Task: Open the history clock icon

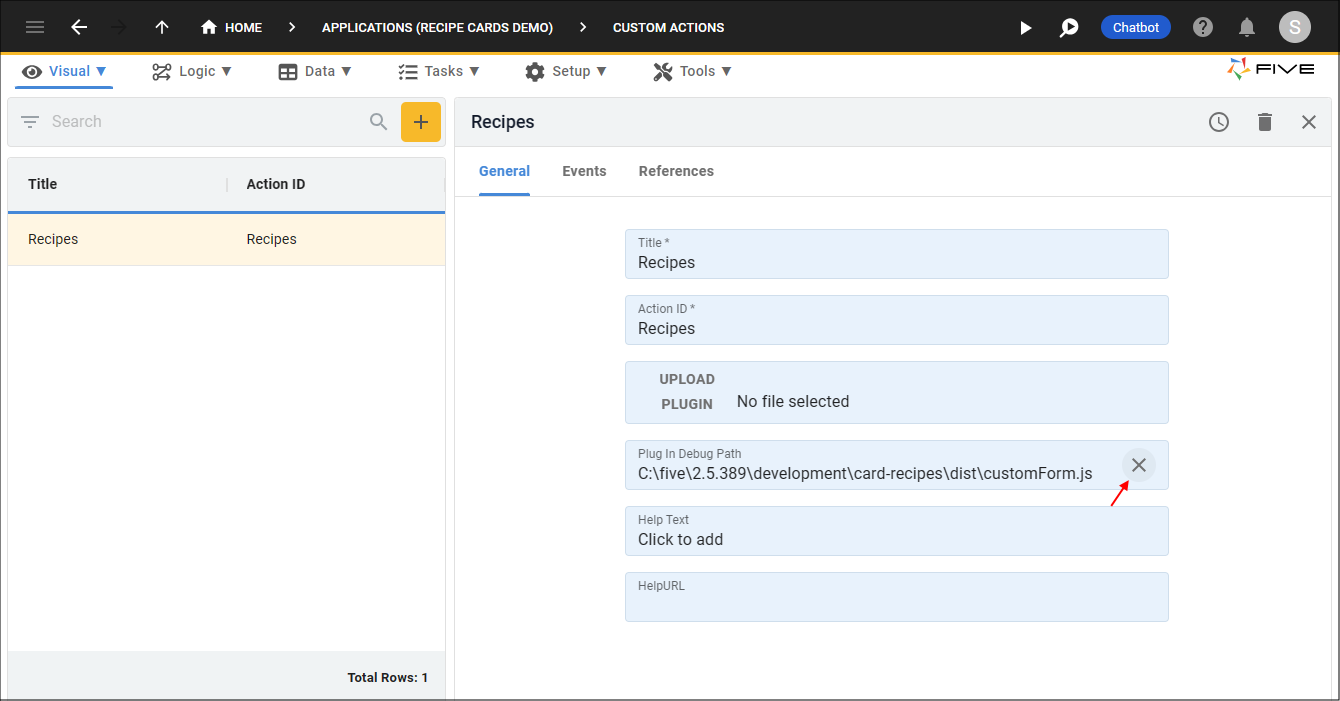Action: [1218, 122]
